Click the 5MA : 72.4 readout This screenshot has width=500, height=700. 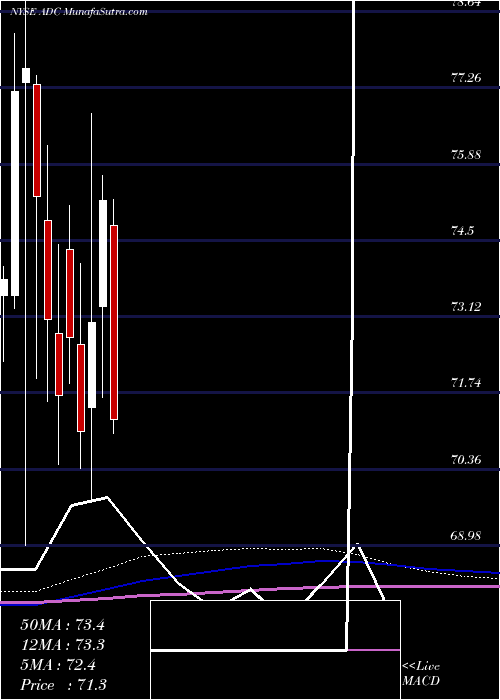coord(58,665)
